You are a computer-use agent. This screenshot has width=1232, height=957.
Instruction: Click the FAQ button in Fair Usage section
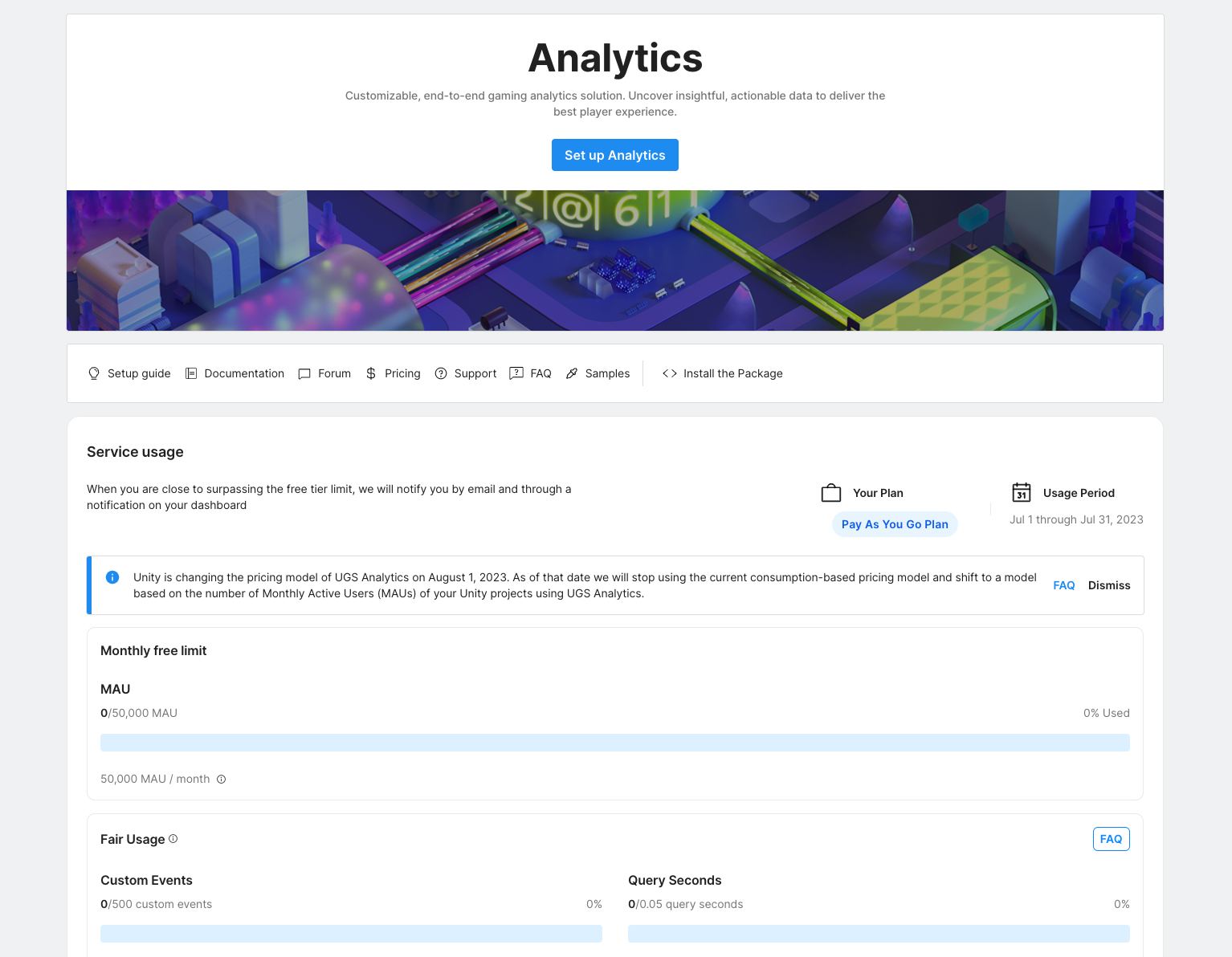(1111, 839)
